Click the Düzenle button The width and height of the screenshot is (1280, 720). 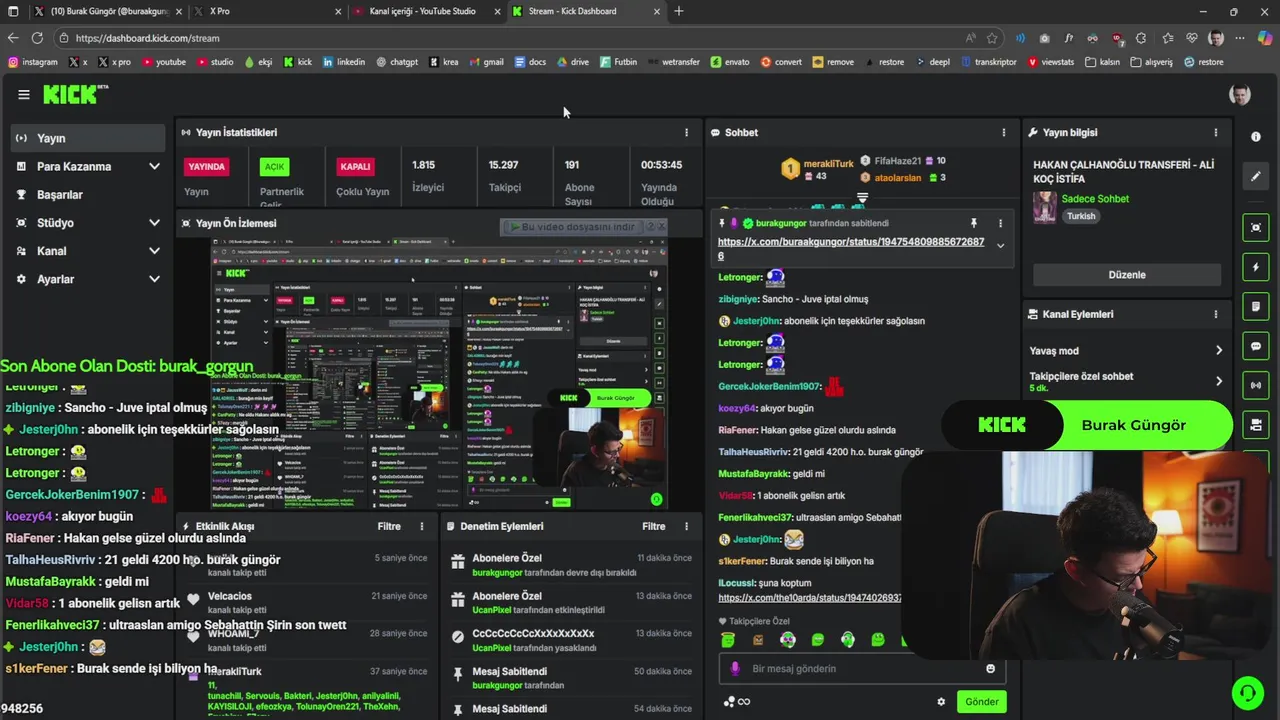pyautogui.click(x=1127, y=275)
